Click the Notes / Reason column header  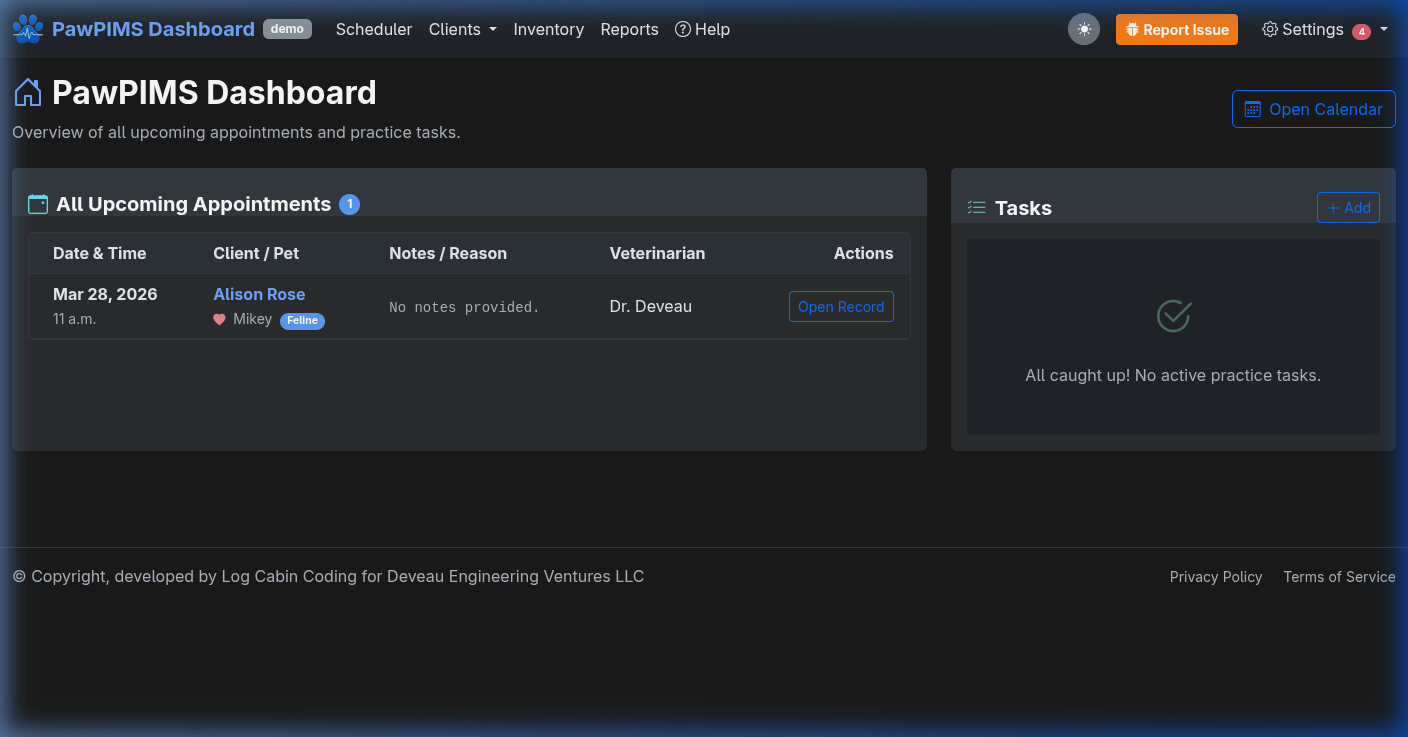(448, 253)
